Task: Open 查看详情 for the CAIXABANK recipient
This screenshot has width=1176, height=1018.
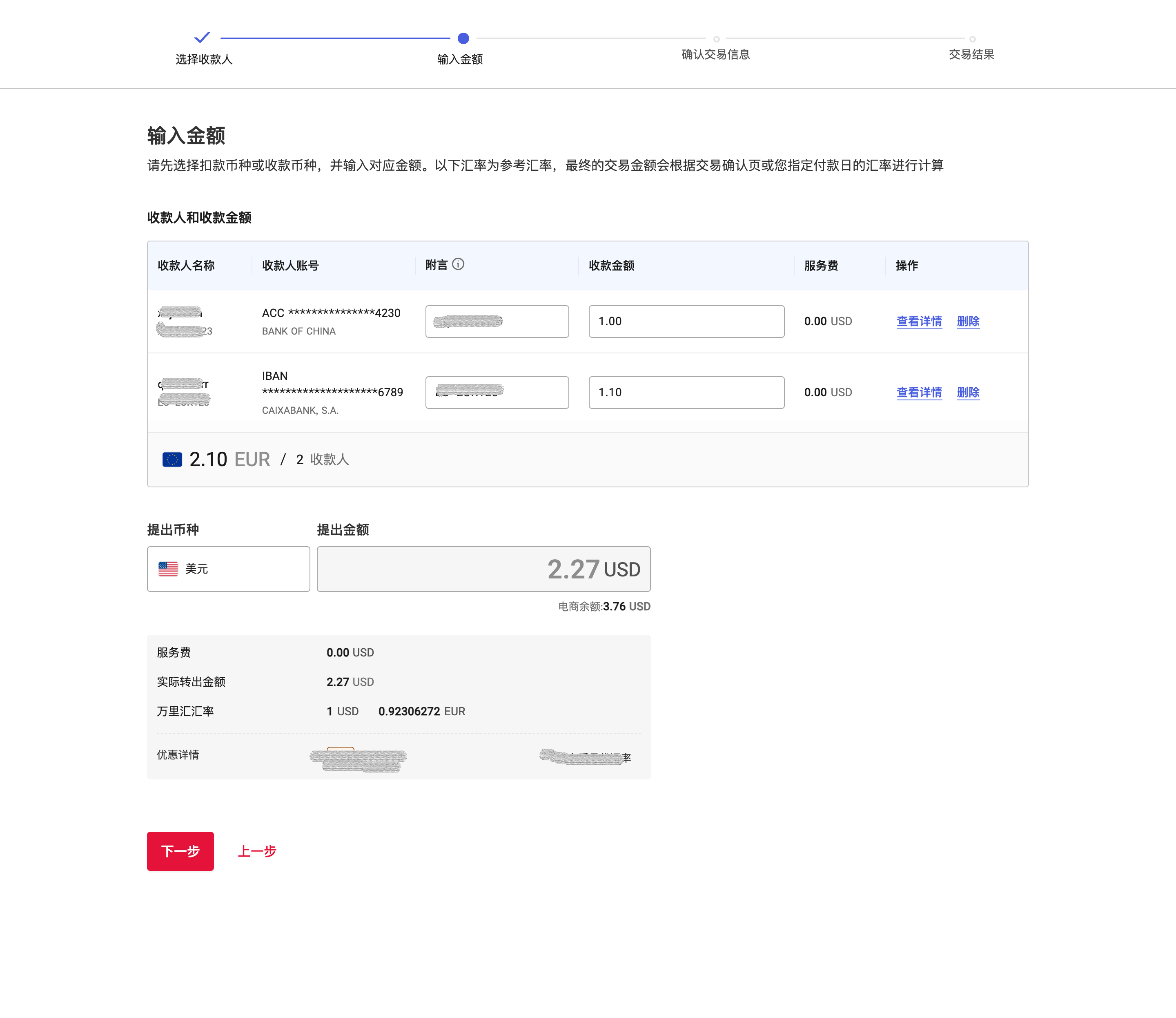Action: click(918, 392)
